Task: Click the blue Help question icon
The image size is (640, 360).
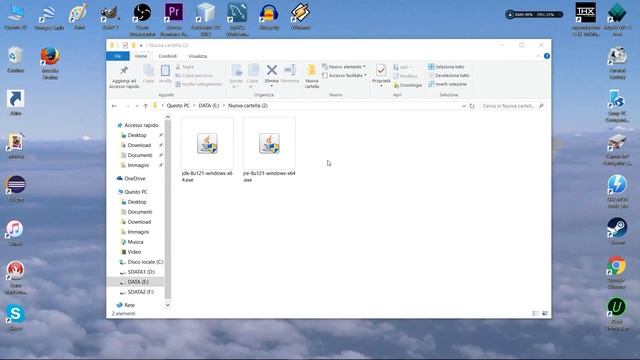Action: pos(547,56)
